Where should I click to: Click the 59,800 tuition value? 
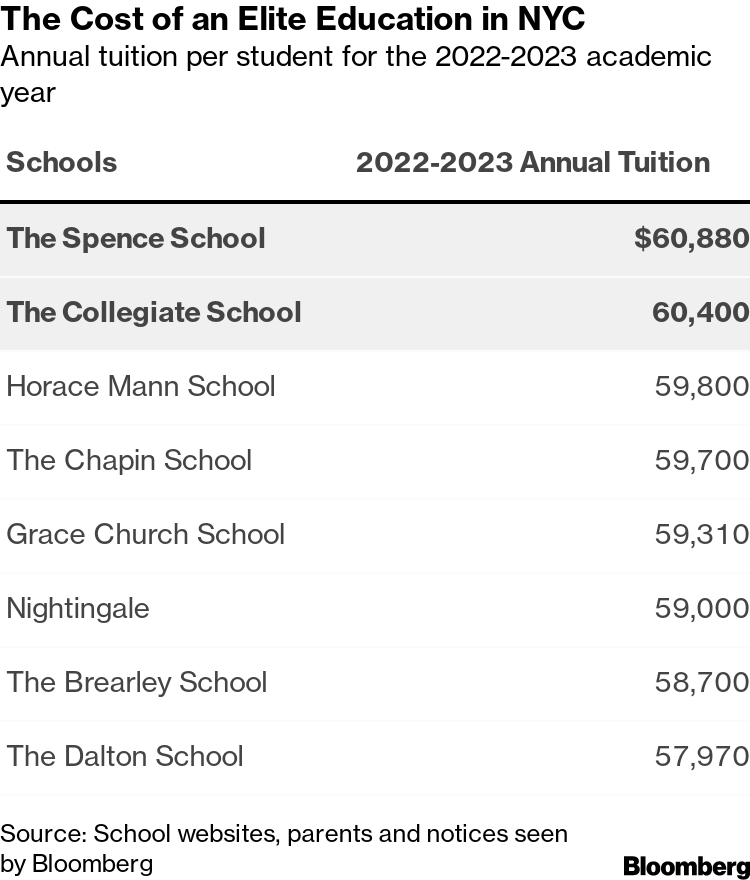click(x=701, y=386)
